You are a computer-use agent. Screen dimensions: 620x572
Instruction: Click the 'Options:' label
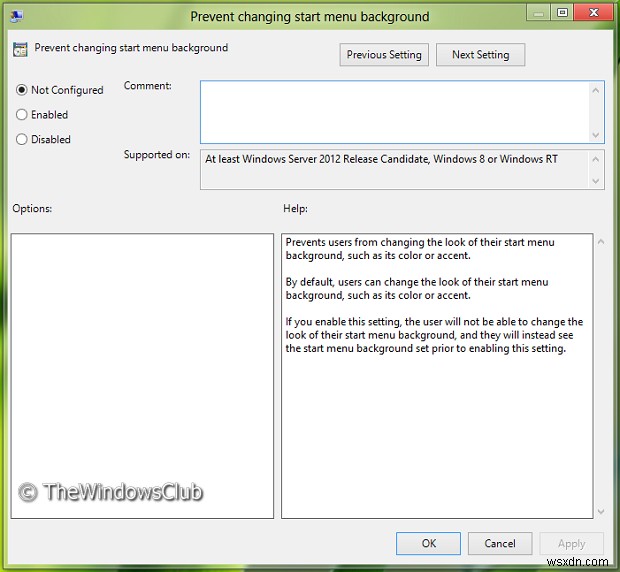[x=32, y=208]
